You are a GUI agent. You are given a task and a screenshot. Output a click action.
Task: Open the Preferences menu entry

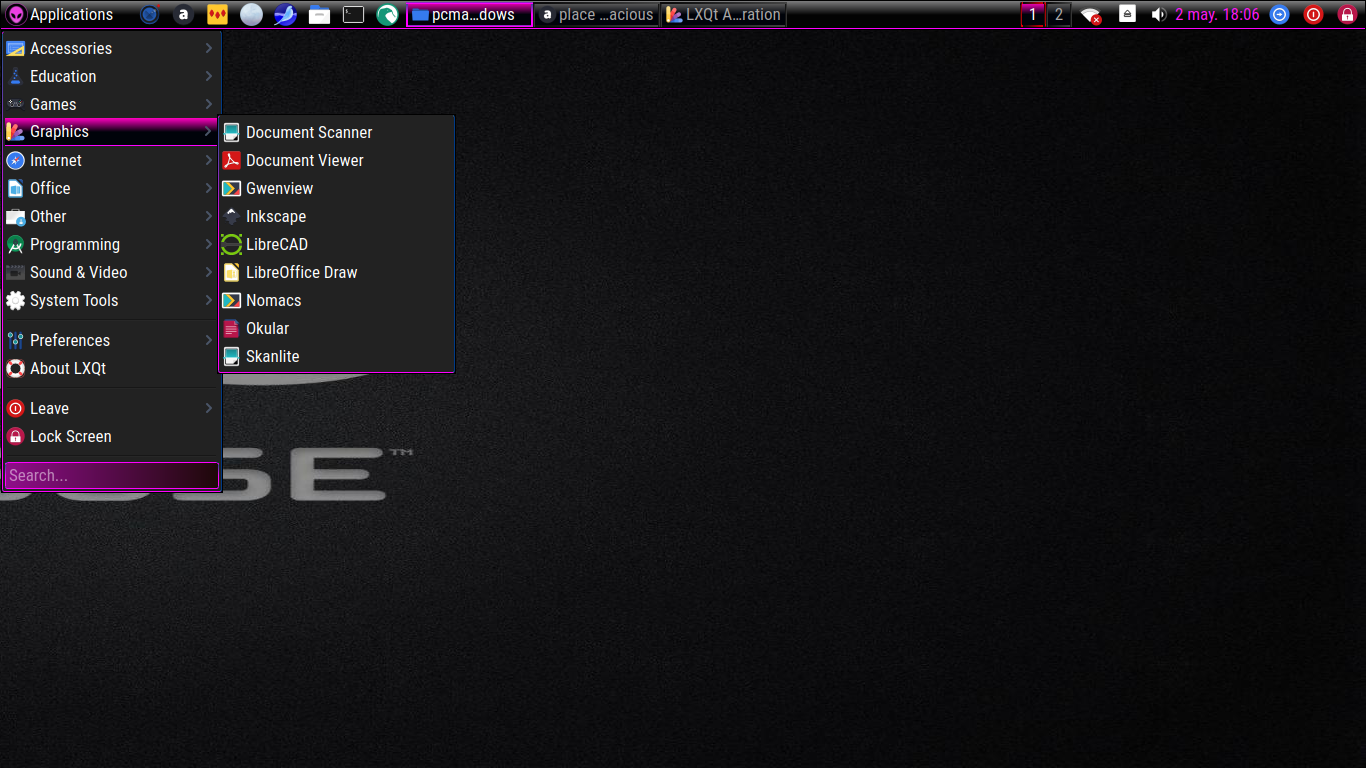coord(111,340)
